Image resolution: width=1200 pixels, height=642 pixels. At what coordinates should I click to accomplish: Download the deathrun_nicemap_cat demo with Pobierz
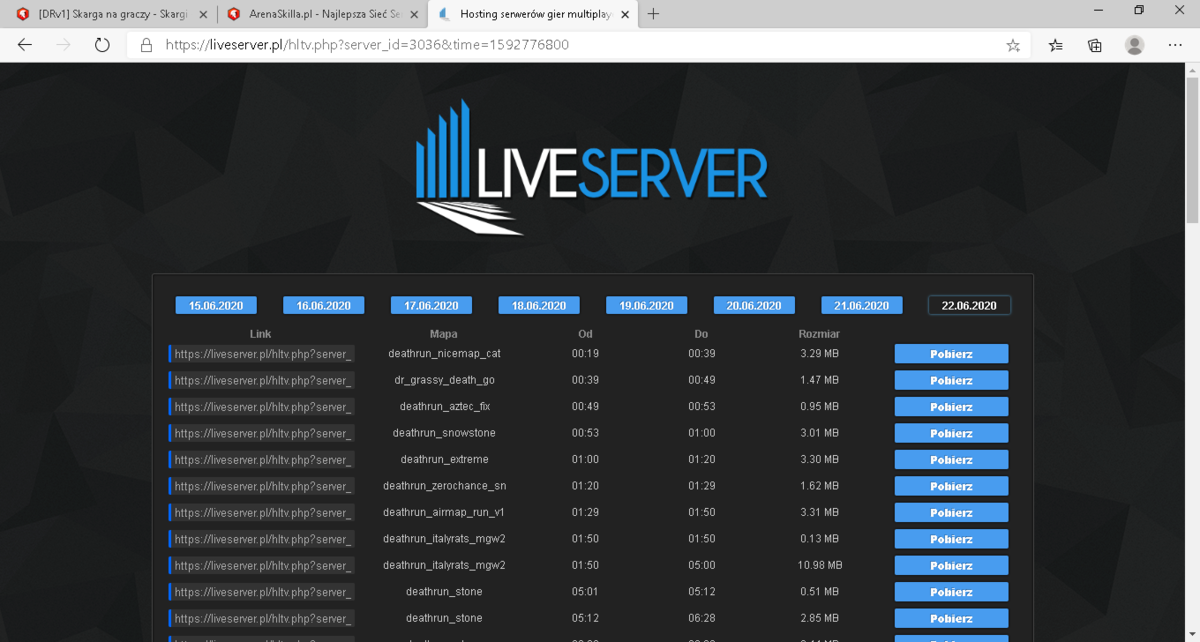pyautogui.click(x=951, y=354)
